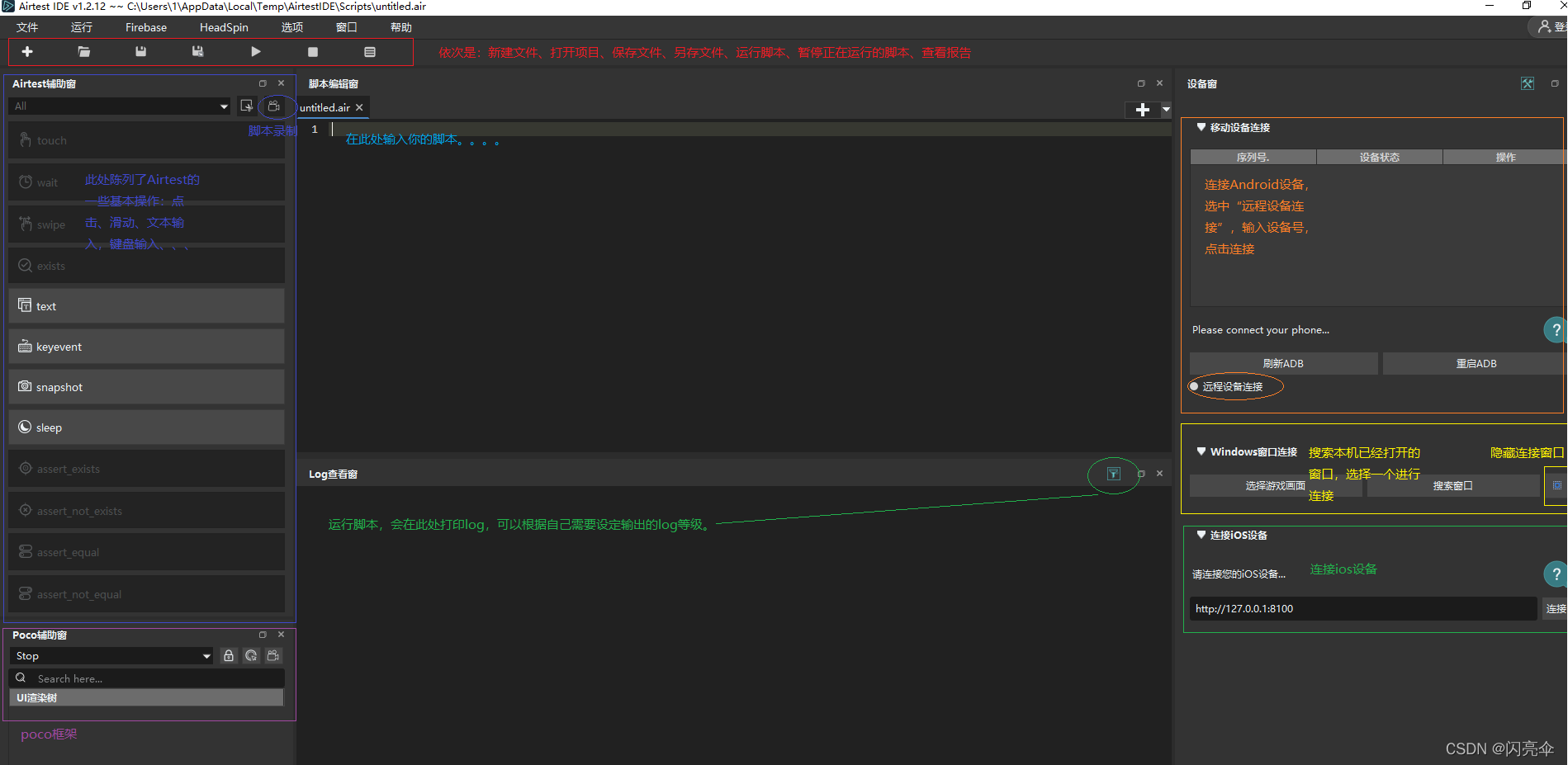Close the untitled.air tab
Screen dimensions: 1568x765
pyautogui.click(x=359, y=107)
